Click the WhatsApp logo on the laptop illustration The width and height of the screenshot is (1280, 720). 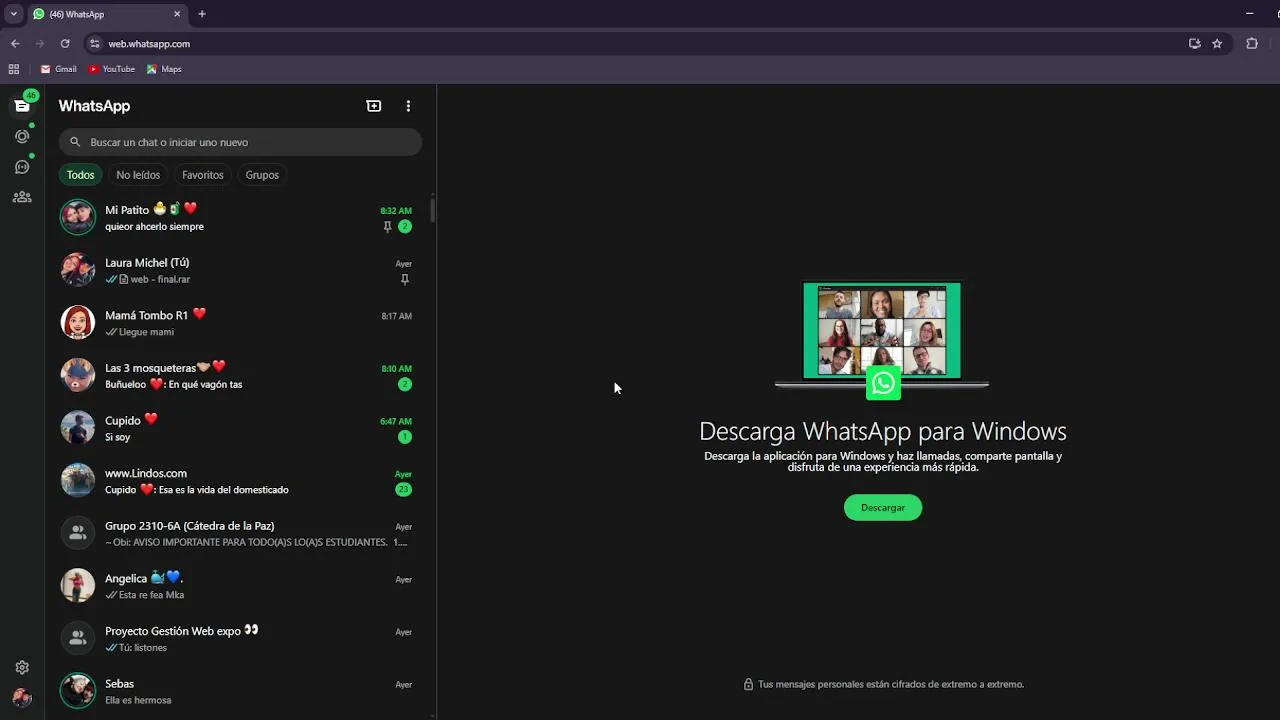click(883, 383)
